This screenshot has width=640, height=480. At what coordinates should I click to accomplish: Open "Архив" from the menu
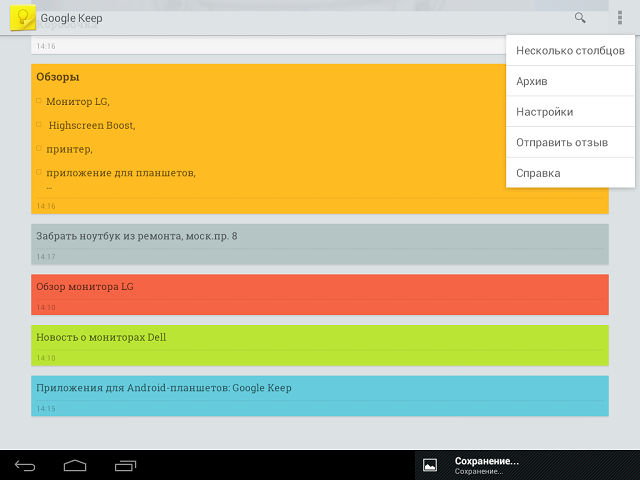[x=570, y=81]
